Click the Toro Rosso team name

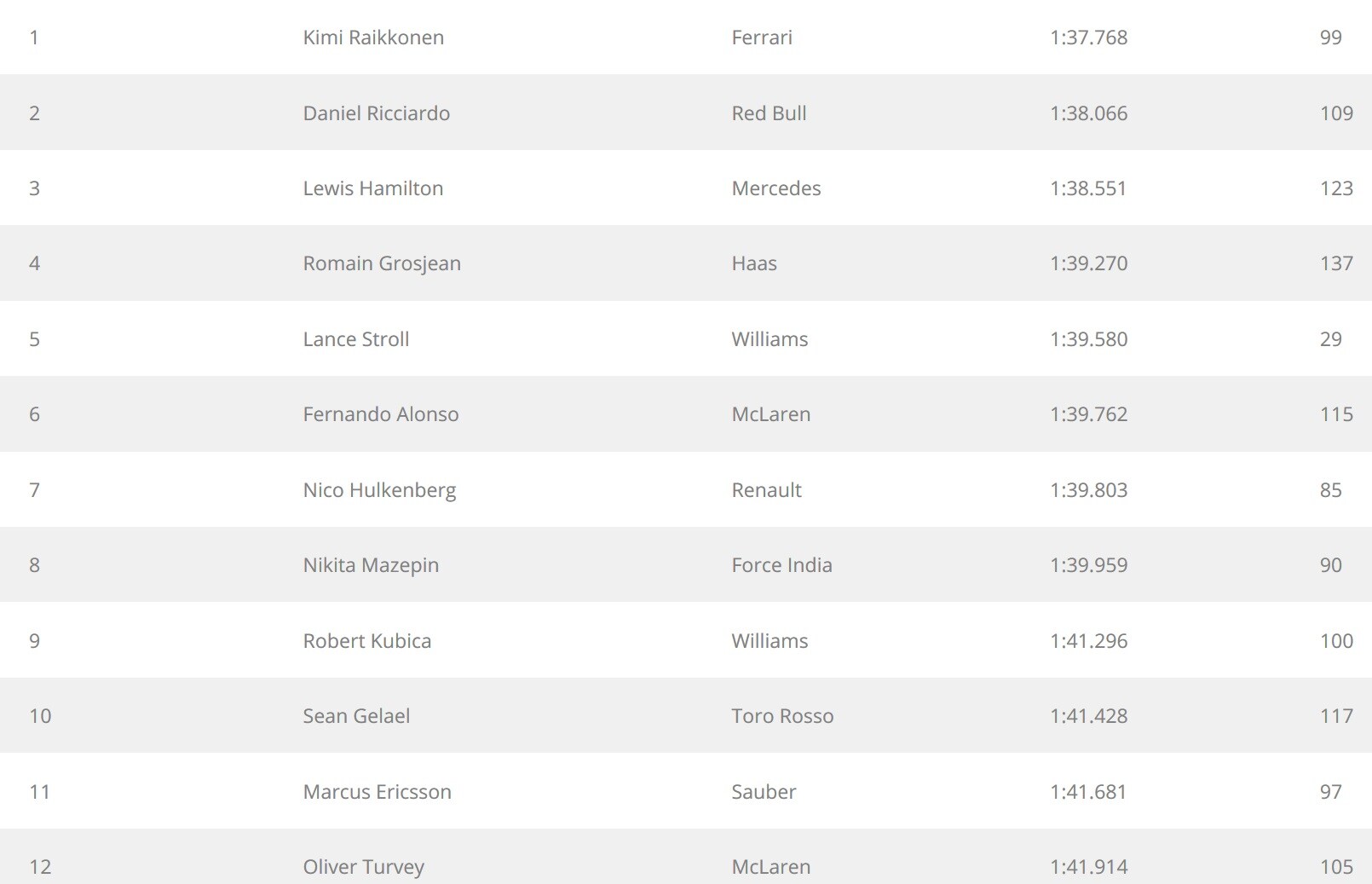coord(782,716)
